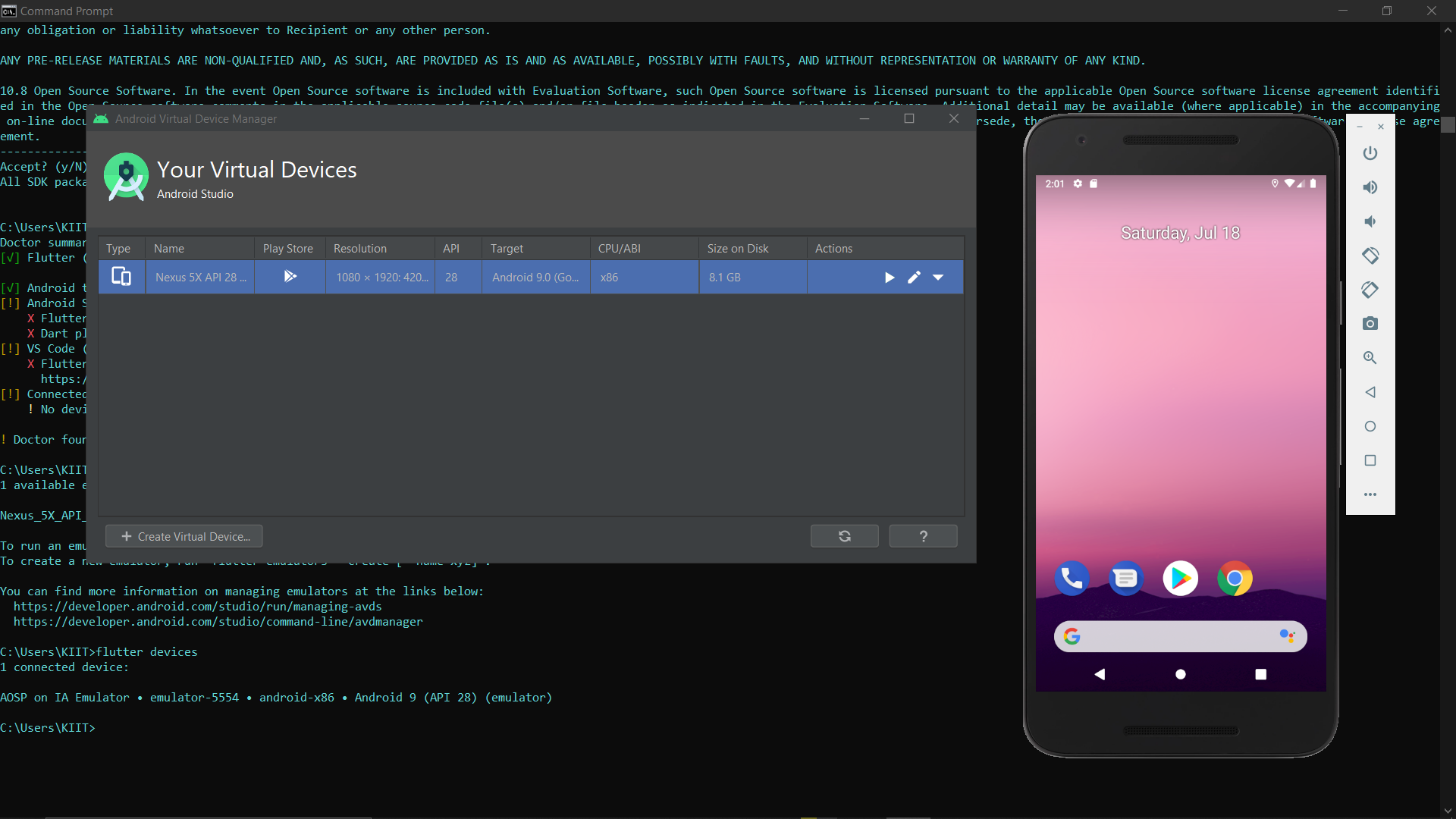This screenshot has width=1456, height=819.
Task: Decrease emulator volume
Action: (1370, 221)
